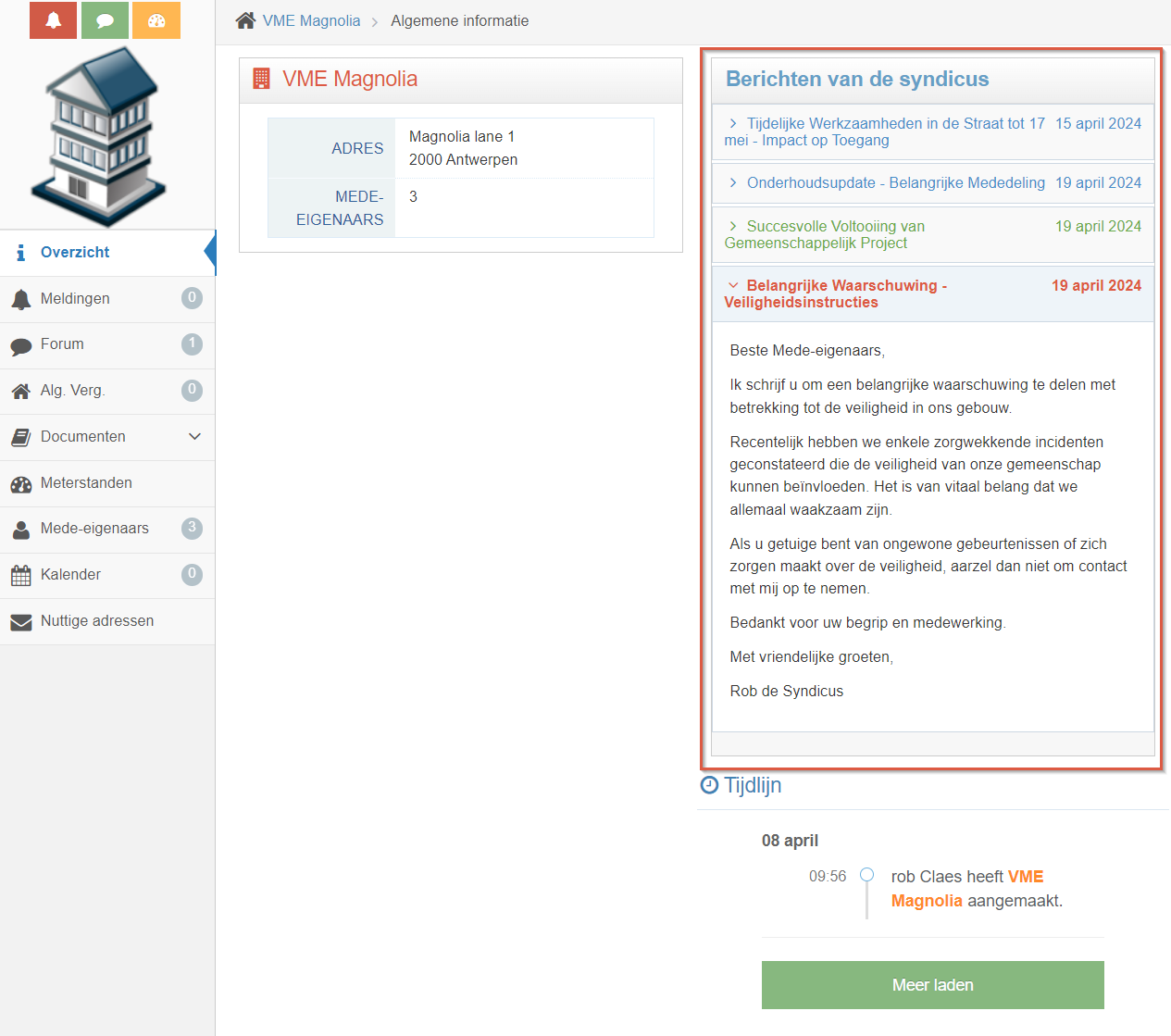Click the Nuttige adressen envelope icon
The image size is (1171, 1036).
click(x=21, y=622)
